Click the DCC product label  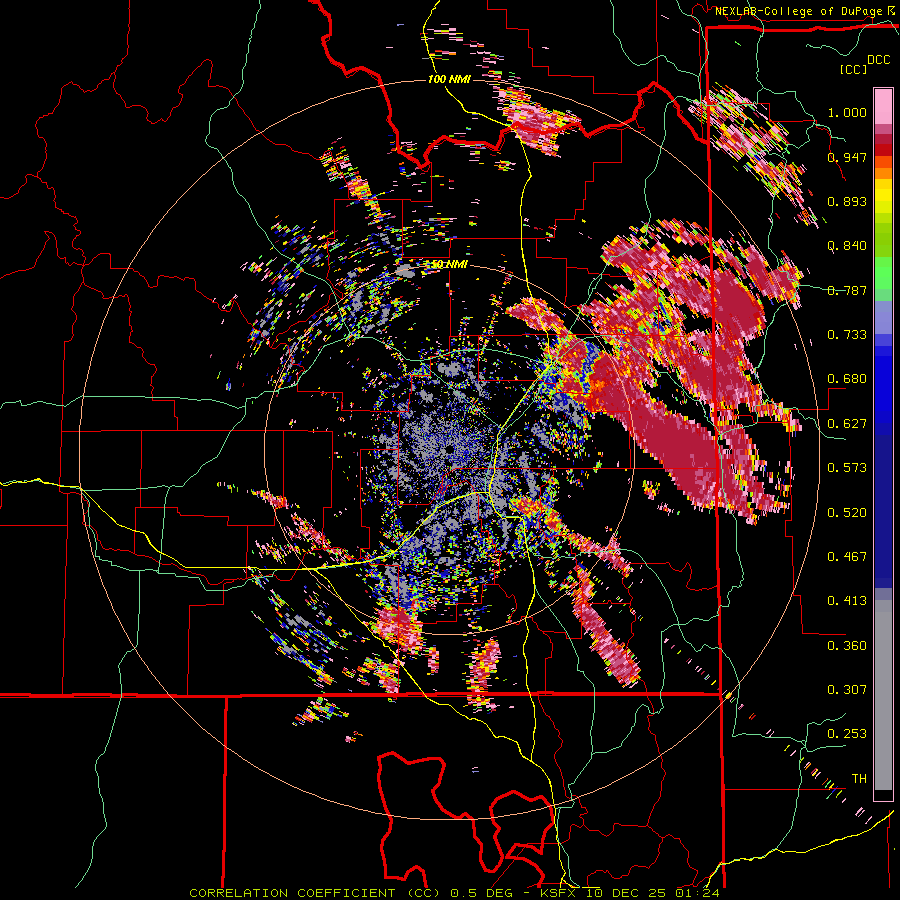878,60
